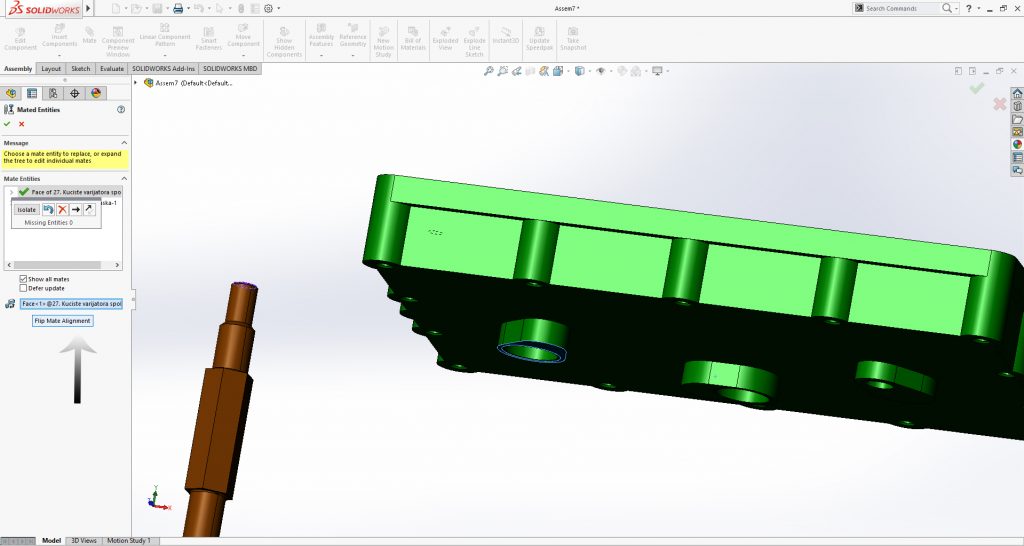
Task: Open the DisplayManager color ball tab
Action: [96, 93]
